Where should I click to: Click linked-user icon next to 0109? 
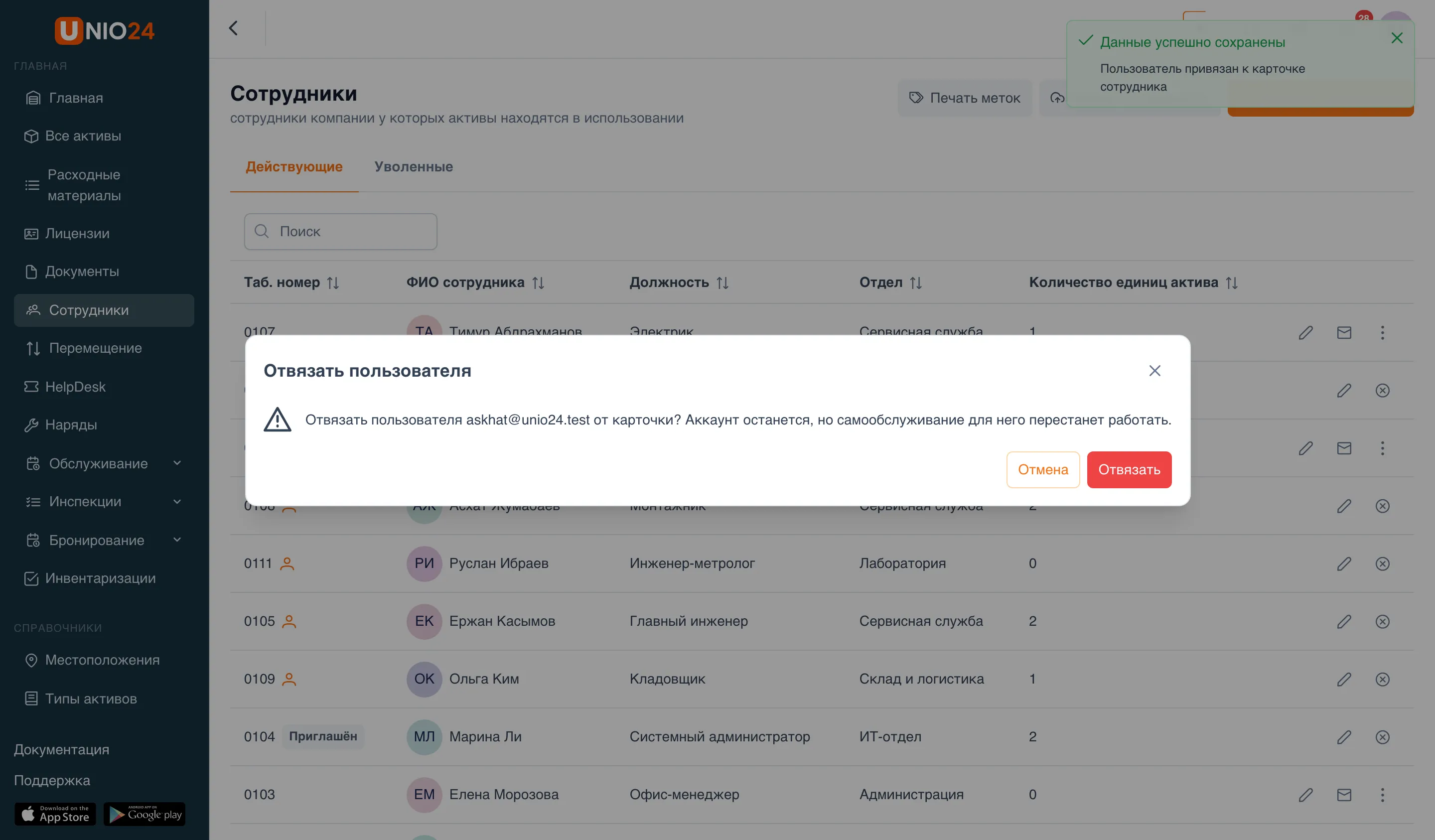coord(289,680)
